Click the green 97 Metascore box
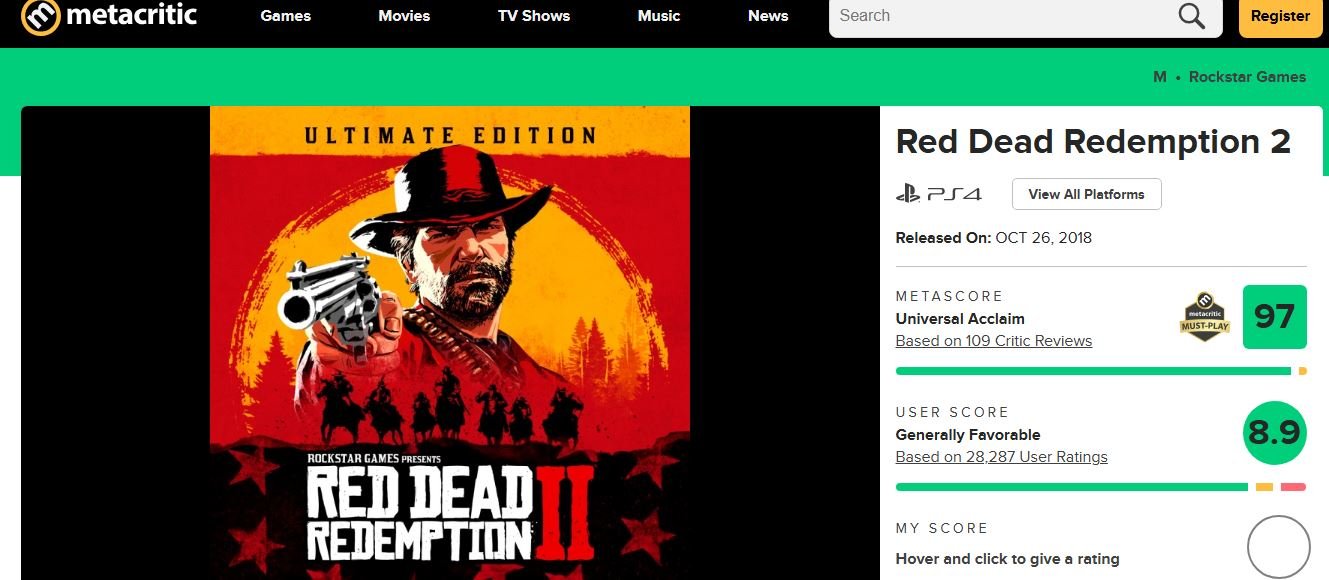 [1274, 317]
